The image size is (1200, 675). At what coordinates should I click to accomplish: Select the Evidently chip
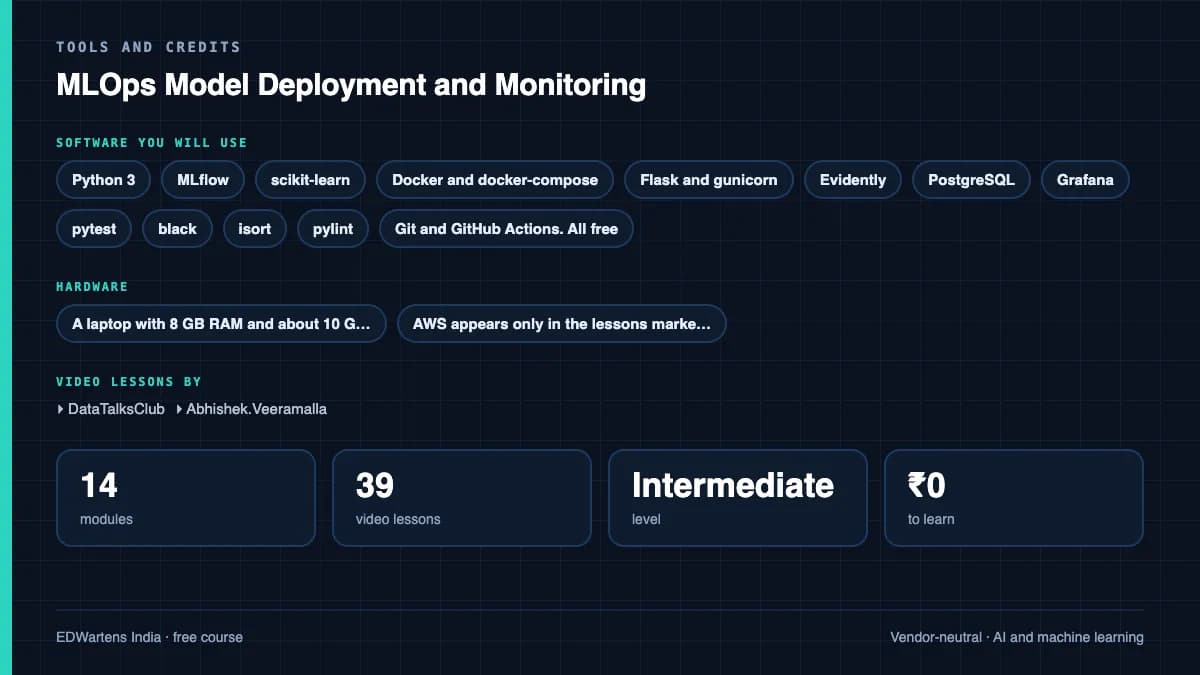(x=853, y=180)
